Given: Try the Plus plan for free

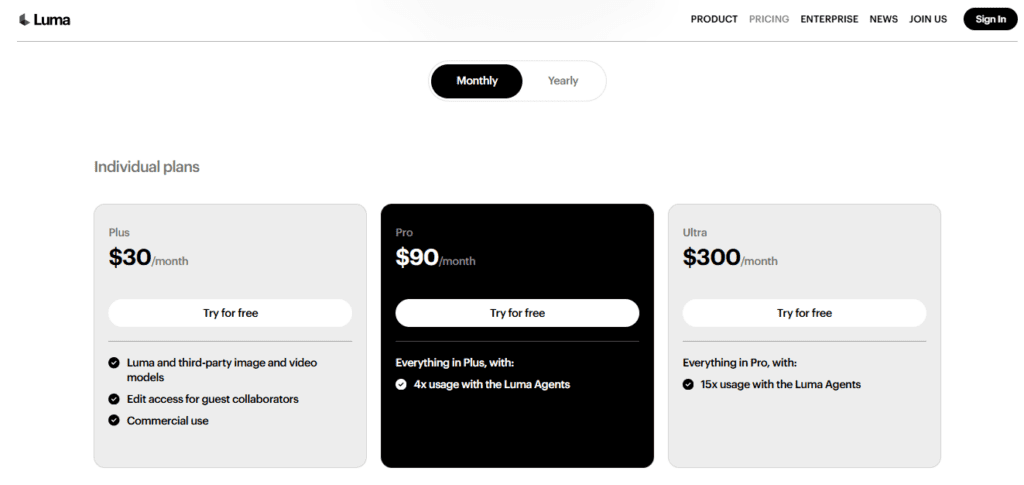Looking at the screenshot, I should [x=230, y=313].
